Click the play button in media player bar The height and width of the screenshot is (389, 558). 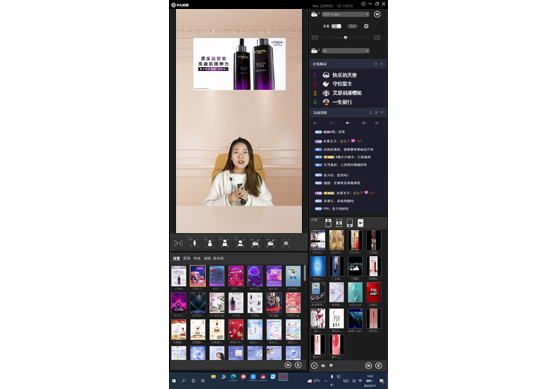(x=314, y=366)
